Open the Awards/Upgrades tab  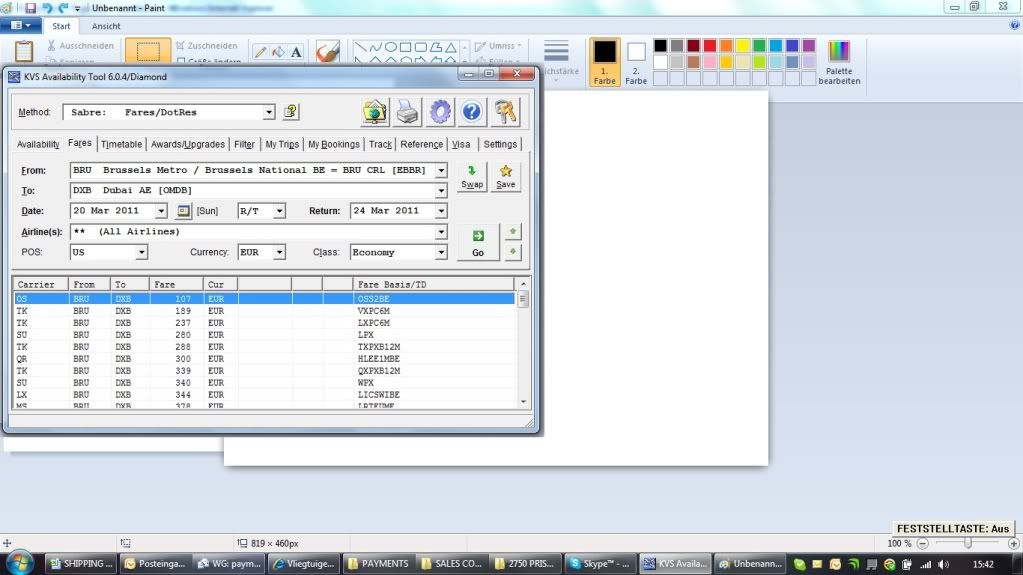point(188,144)
